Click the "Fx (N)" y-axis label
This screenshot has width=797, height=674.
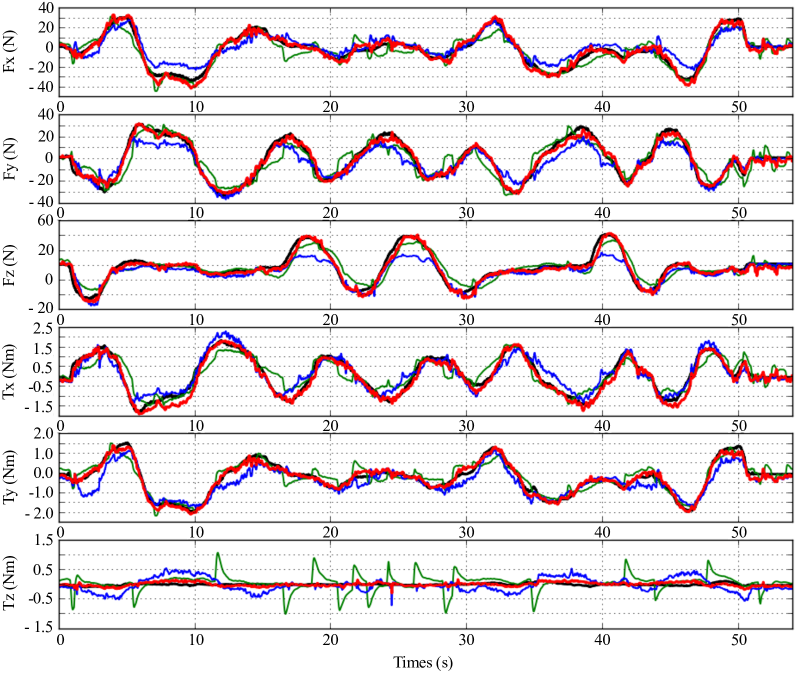click(x=10, y=52)
